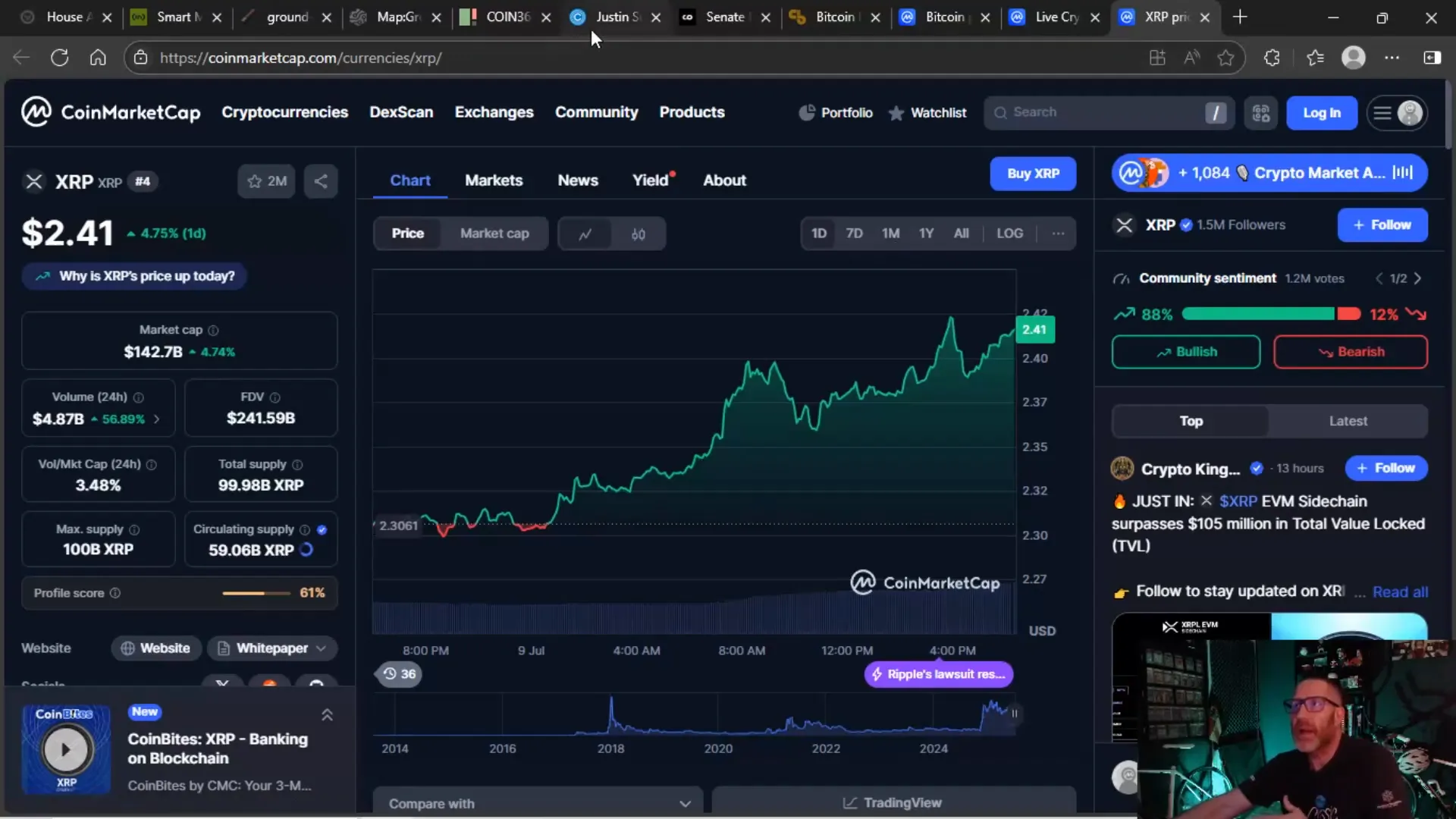This screenshot has width=1456, height=819.
Task: Open Community nav menu
Action: click(596, 112)
